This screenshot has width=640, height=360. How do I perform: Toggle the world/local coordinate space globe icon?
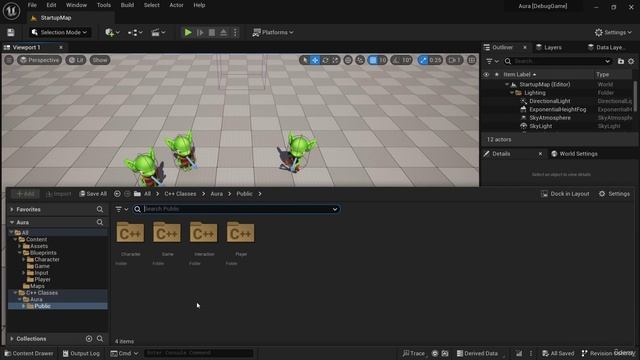348,60
